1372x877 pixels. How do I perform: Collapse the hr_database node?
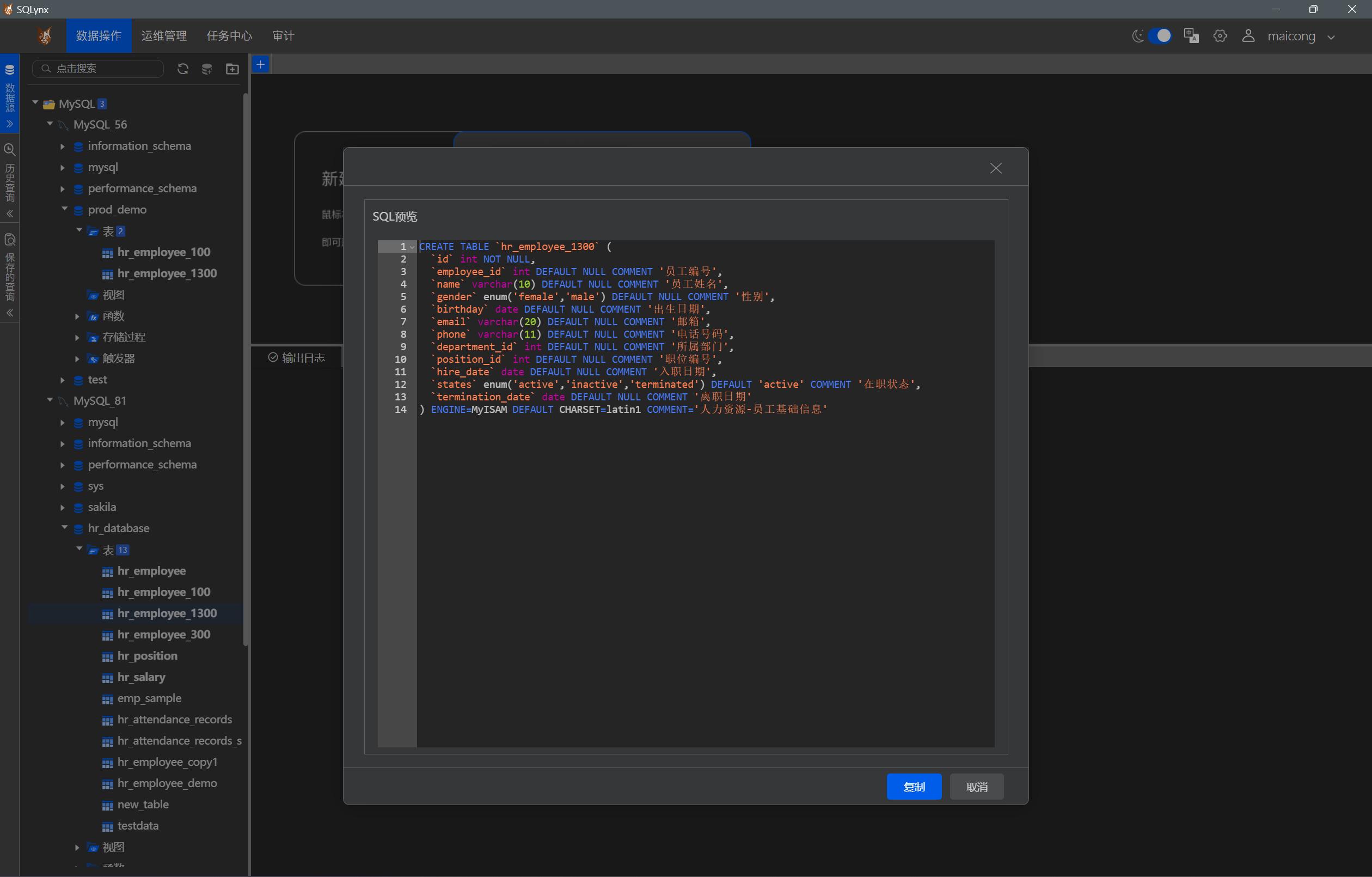pos(64,528)
